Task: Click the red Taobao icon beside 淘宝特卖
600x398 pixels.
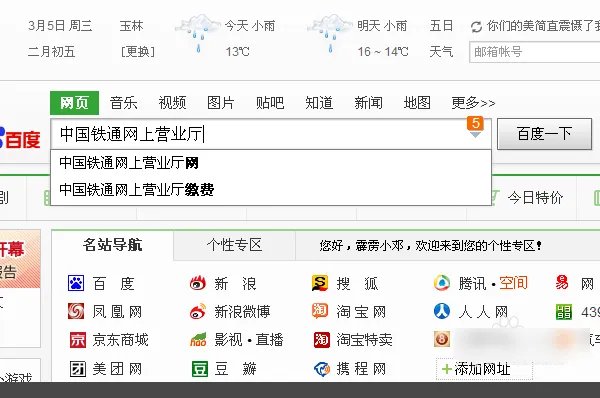Action: pos(321,339)
